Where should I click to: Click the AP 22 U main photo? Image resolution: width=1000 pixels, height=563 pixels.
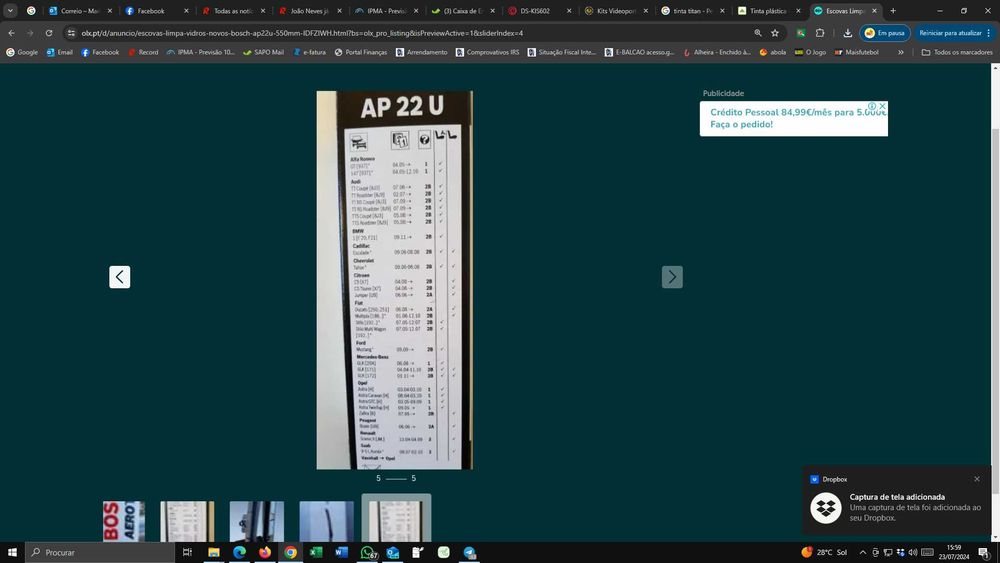(395, 280)
